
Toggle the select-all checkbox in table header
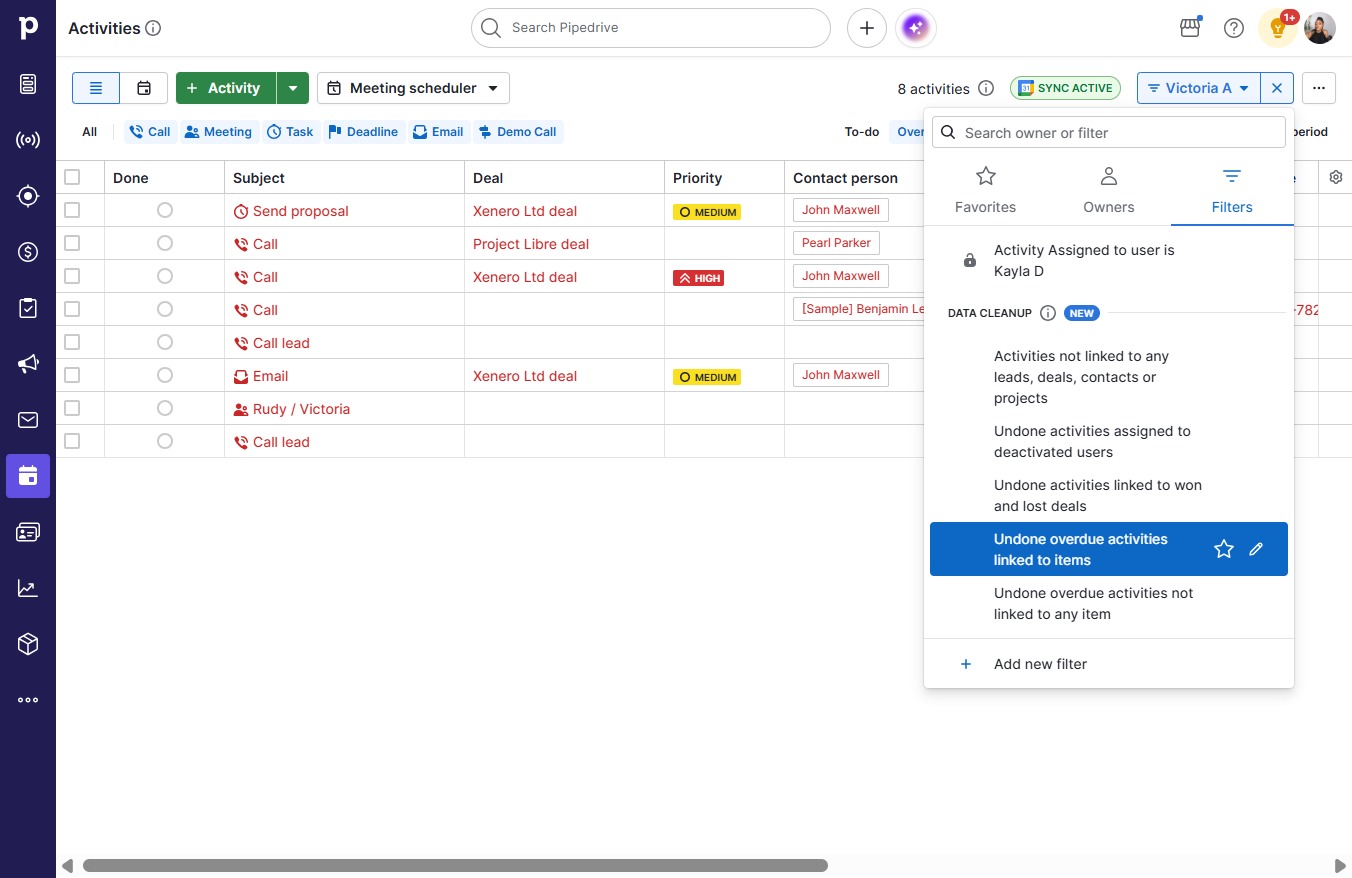tap(72, 177)
